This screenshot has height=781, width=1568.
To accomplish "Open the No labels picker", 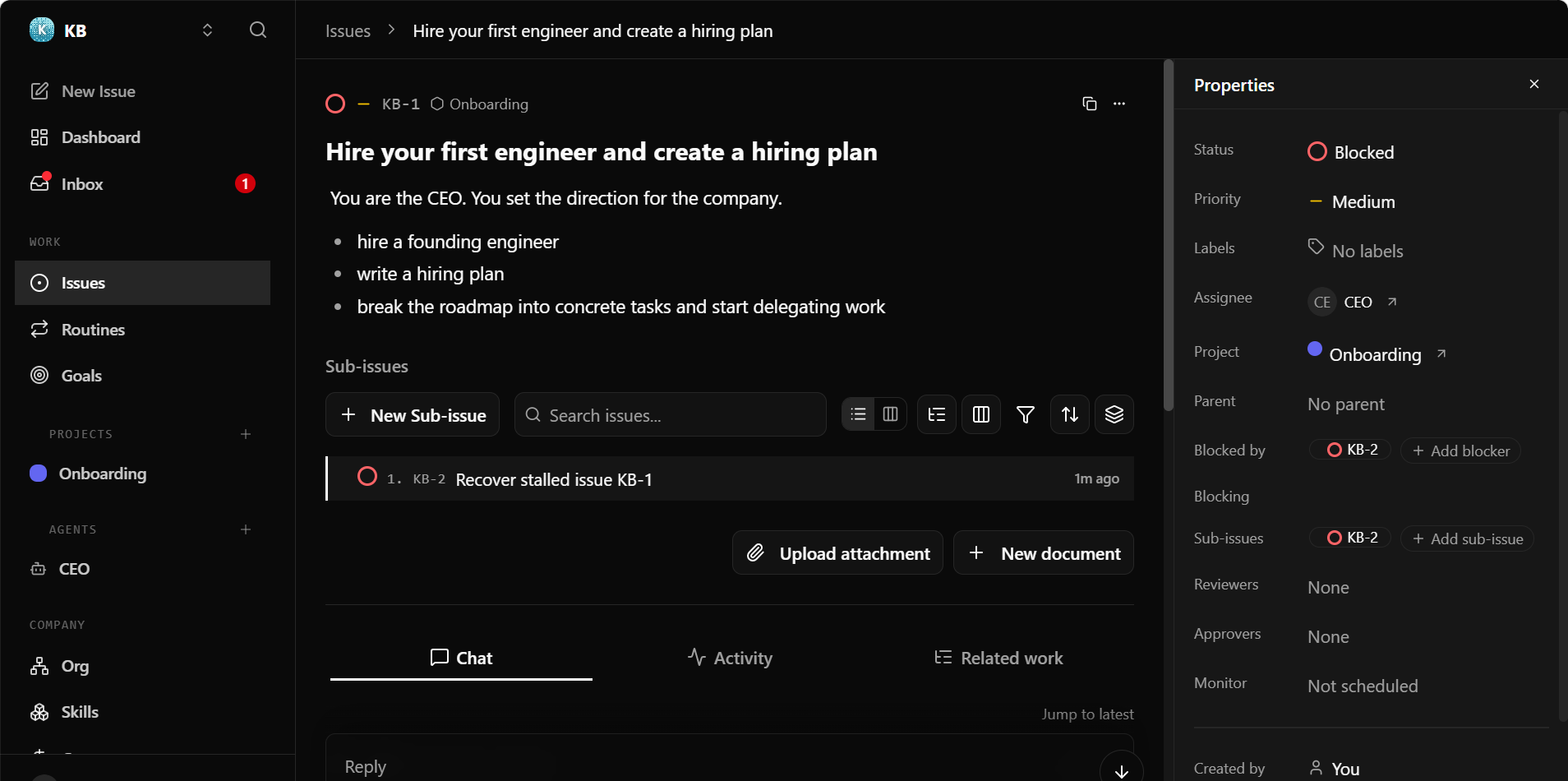I will coord(1355,250).
